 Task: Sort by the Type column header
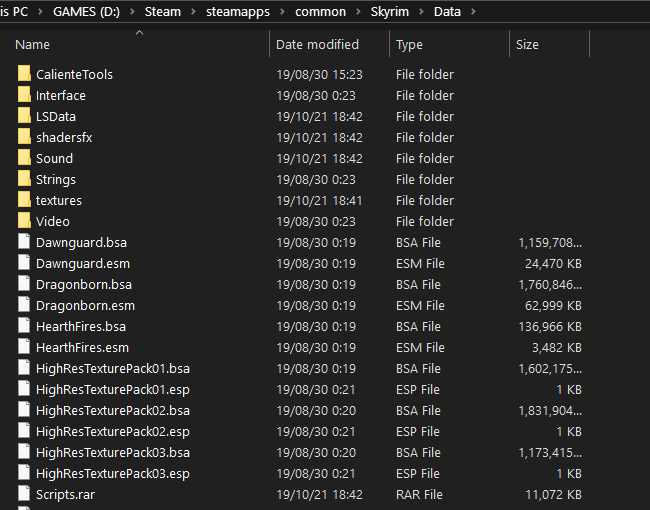coord(409,44)
